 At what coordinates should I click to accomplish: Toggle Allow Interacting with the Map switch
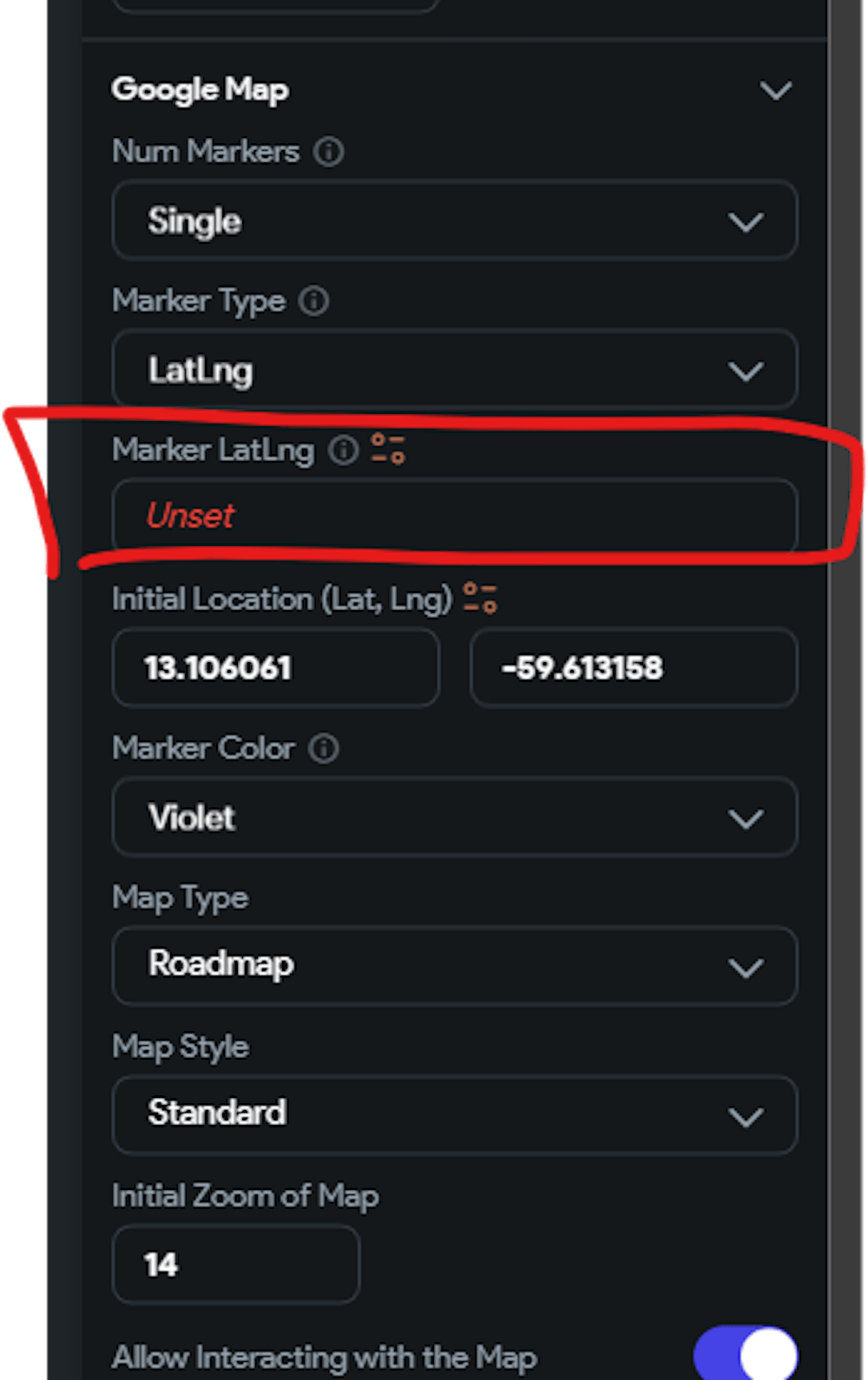[x=746, y=1354]
